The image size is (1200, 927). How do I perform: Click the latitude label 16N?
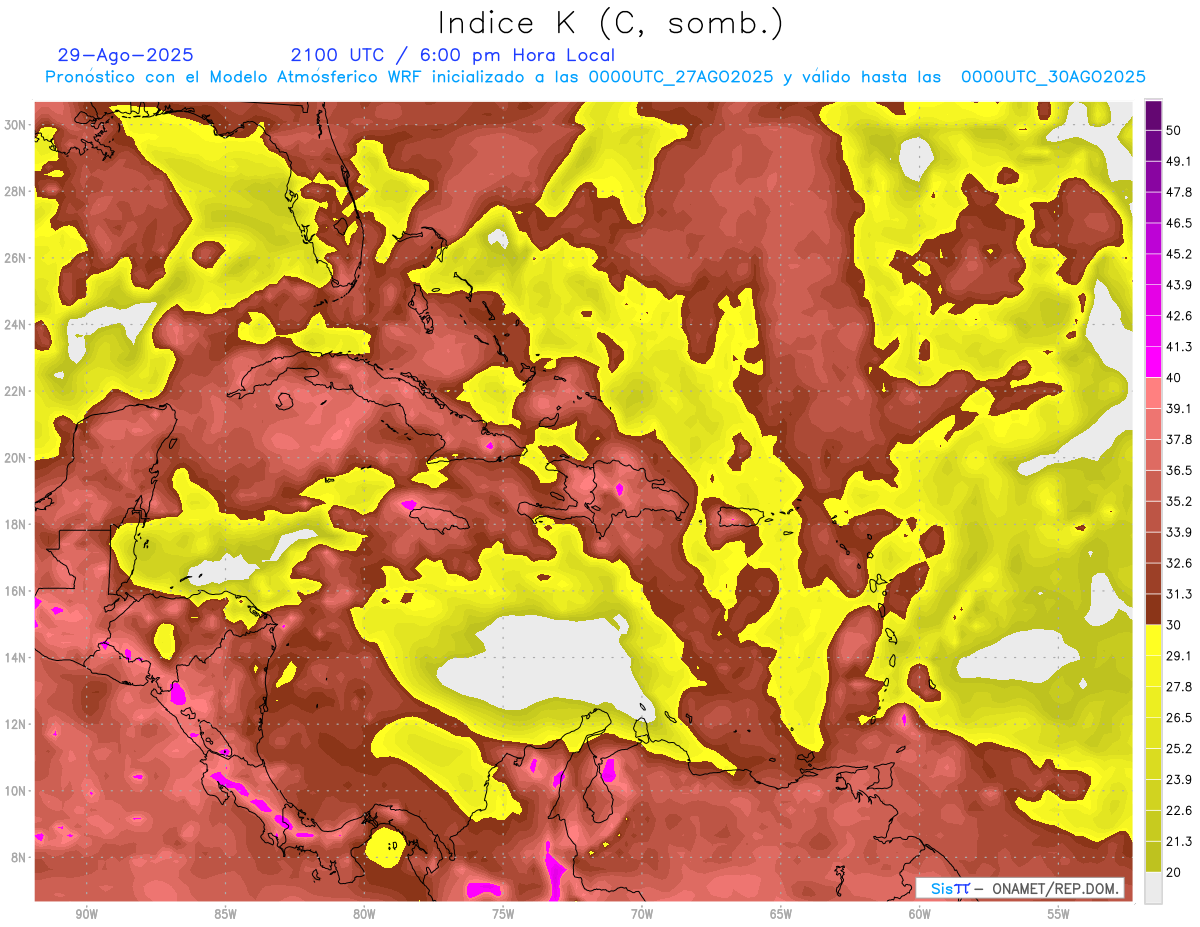click(x=15, y=591)
